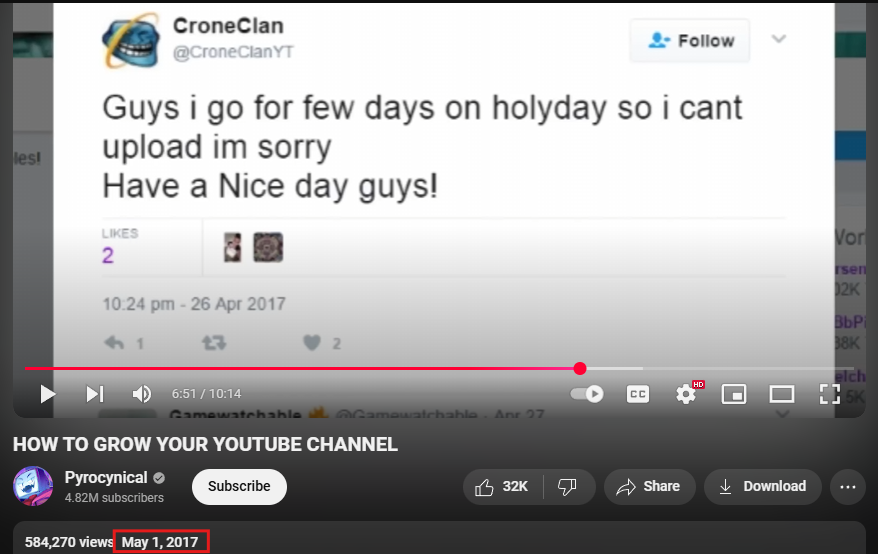The height and width of the screenshot is (554, 878).
Task: Mute the video volume
Action: tap(142, 394)
